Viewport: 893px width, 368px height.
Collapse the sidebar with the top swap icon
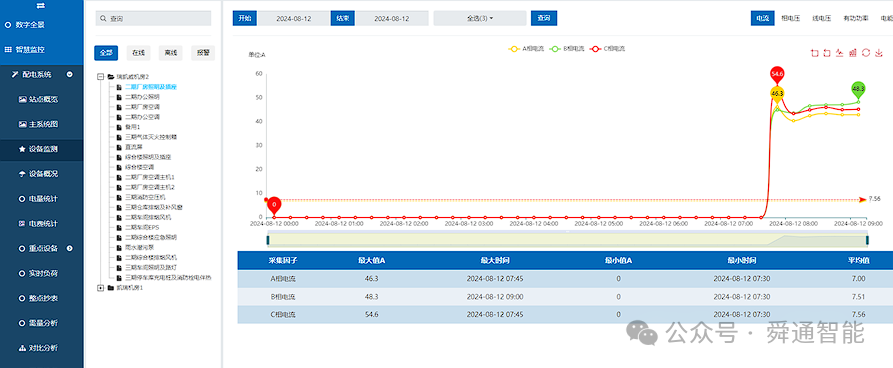pos(41,5)
